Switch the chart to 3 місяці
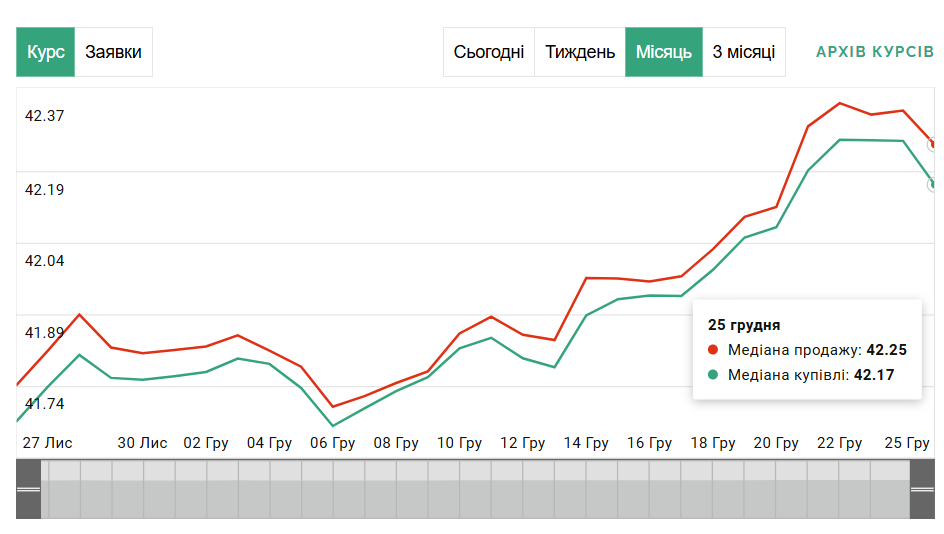Image resolution: width=944 pixels, height=534 pixels. pyautogui.click(x=744, y=52)
